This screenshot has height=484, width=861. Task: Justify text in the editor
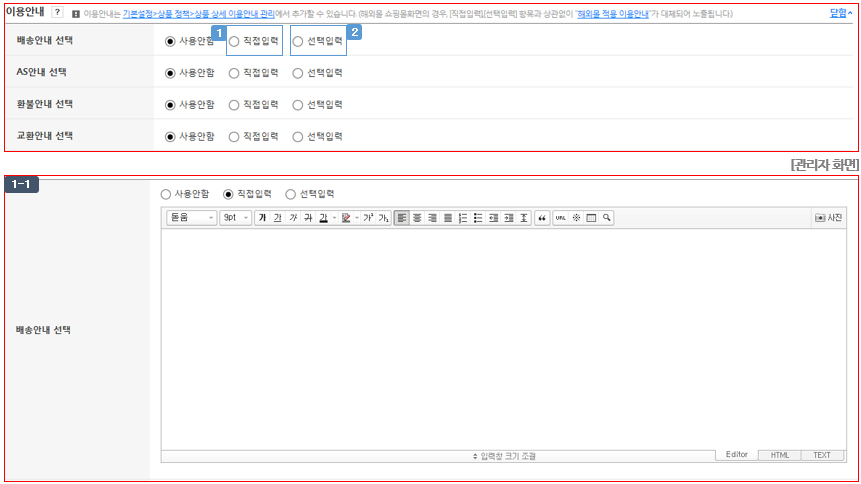click(x=448, y=218)
